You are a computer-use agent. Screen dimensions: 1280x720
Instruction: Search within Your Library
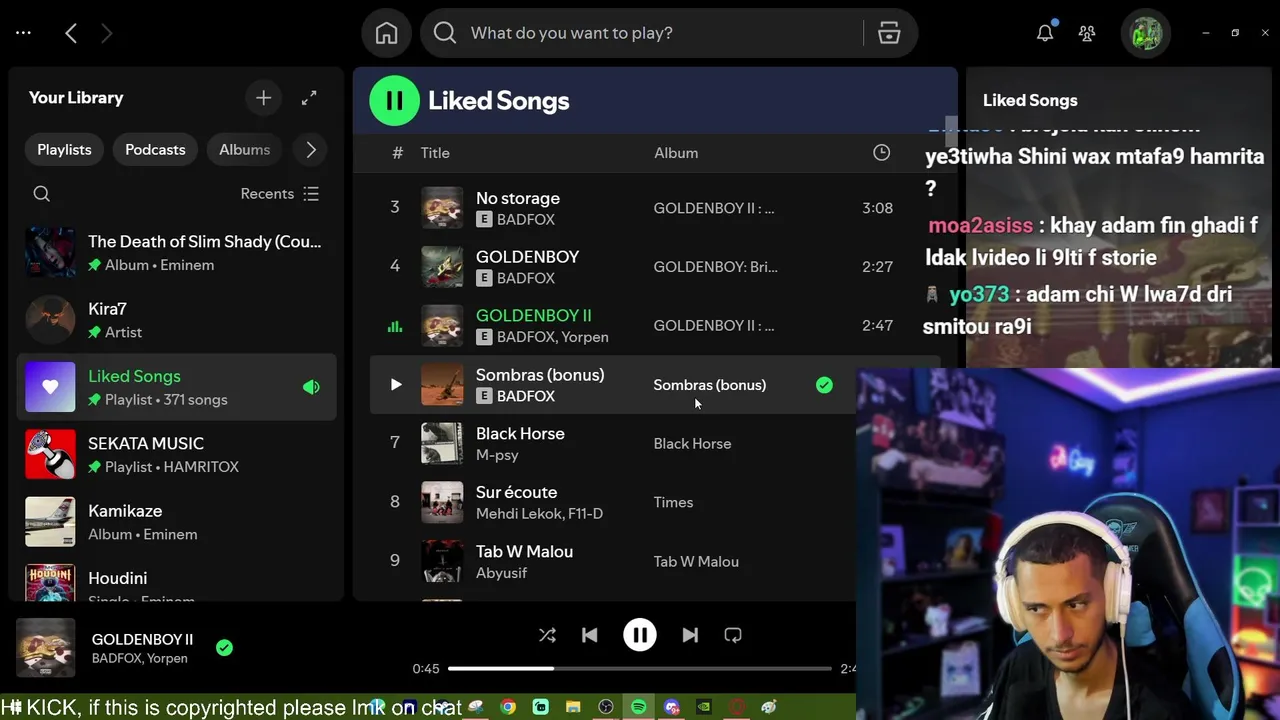[x=41, y=194]
